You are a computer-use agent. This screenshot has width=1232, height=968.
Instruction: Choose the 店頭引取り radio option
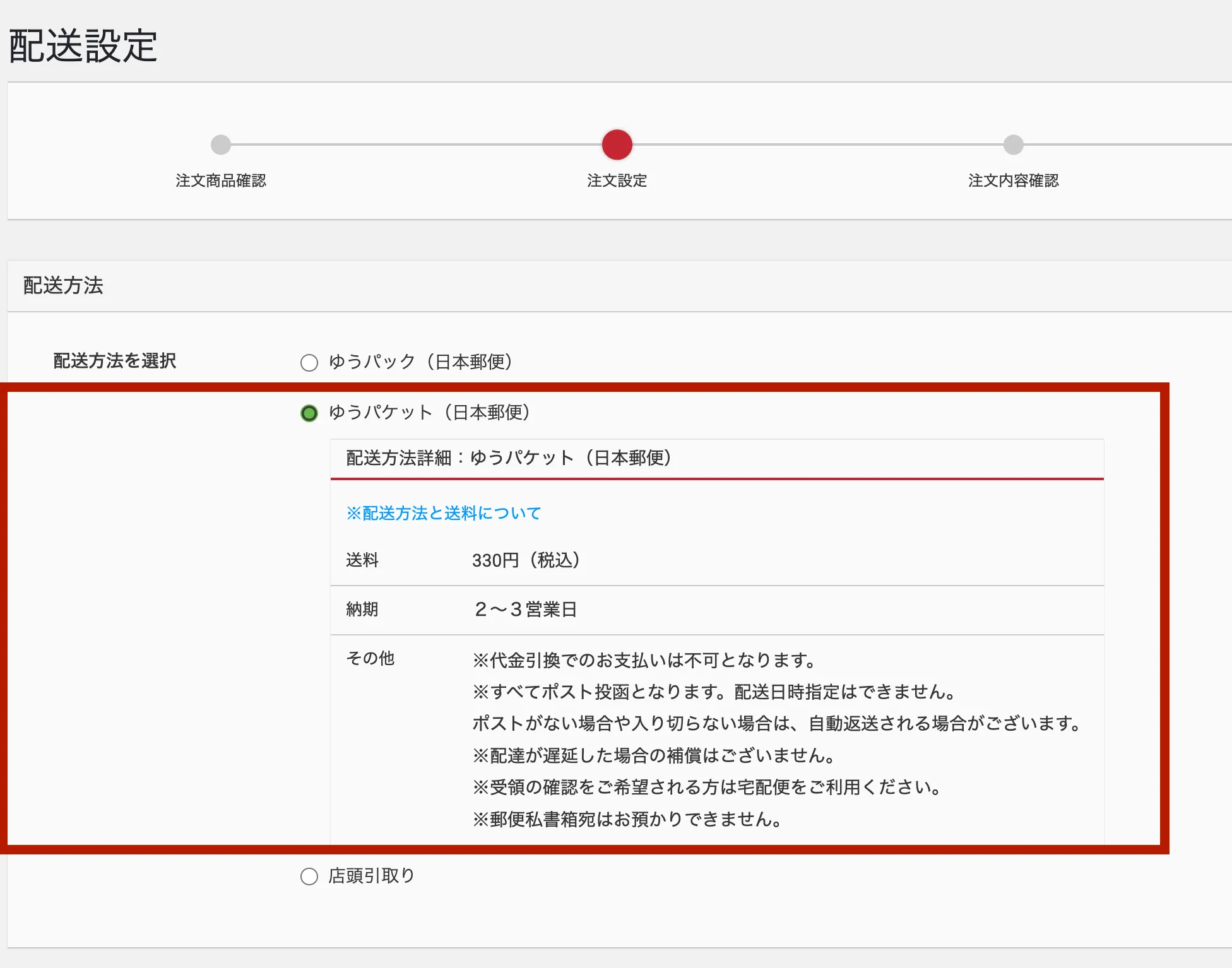coord(309,877)
